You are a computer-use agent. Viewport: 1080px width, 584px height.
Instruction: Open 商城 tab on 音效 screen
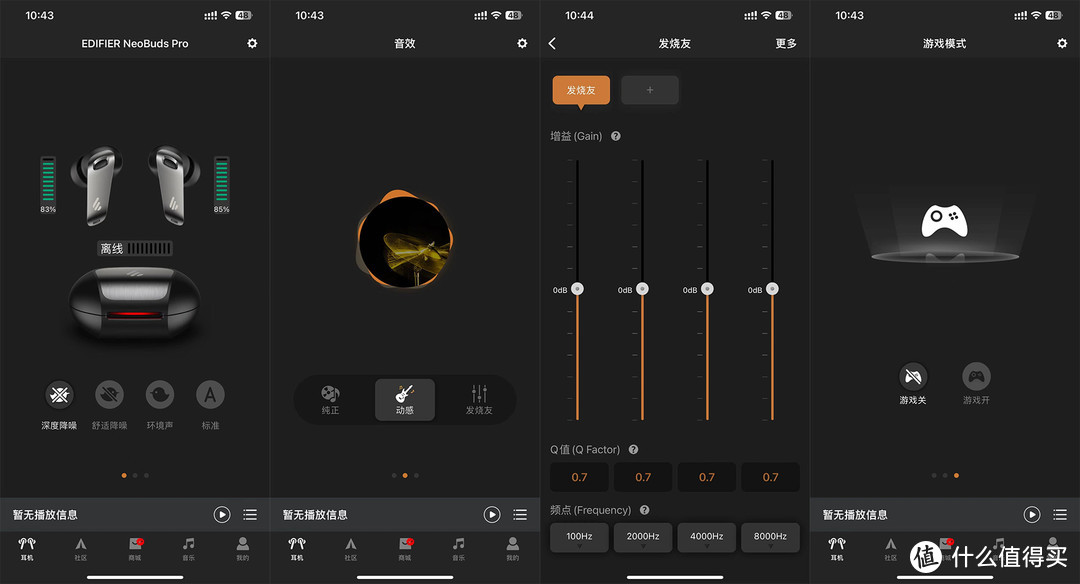point(405,549)
